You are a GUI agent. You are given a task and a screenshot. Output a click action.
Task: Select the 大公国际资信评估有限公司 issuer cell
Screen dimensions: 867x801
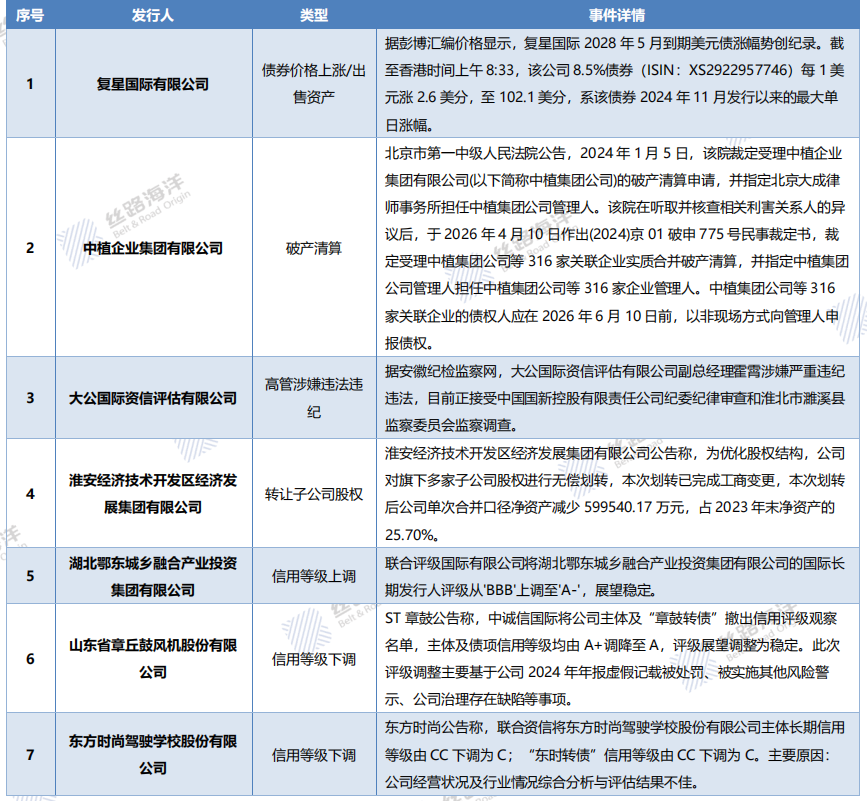pyautogui.click(x=152, y=397)
